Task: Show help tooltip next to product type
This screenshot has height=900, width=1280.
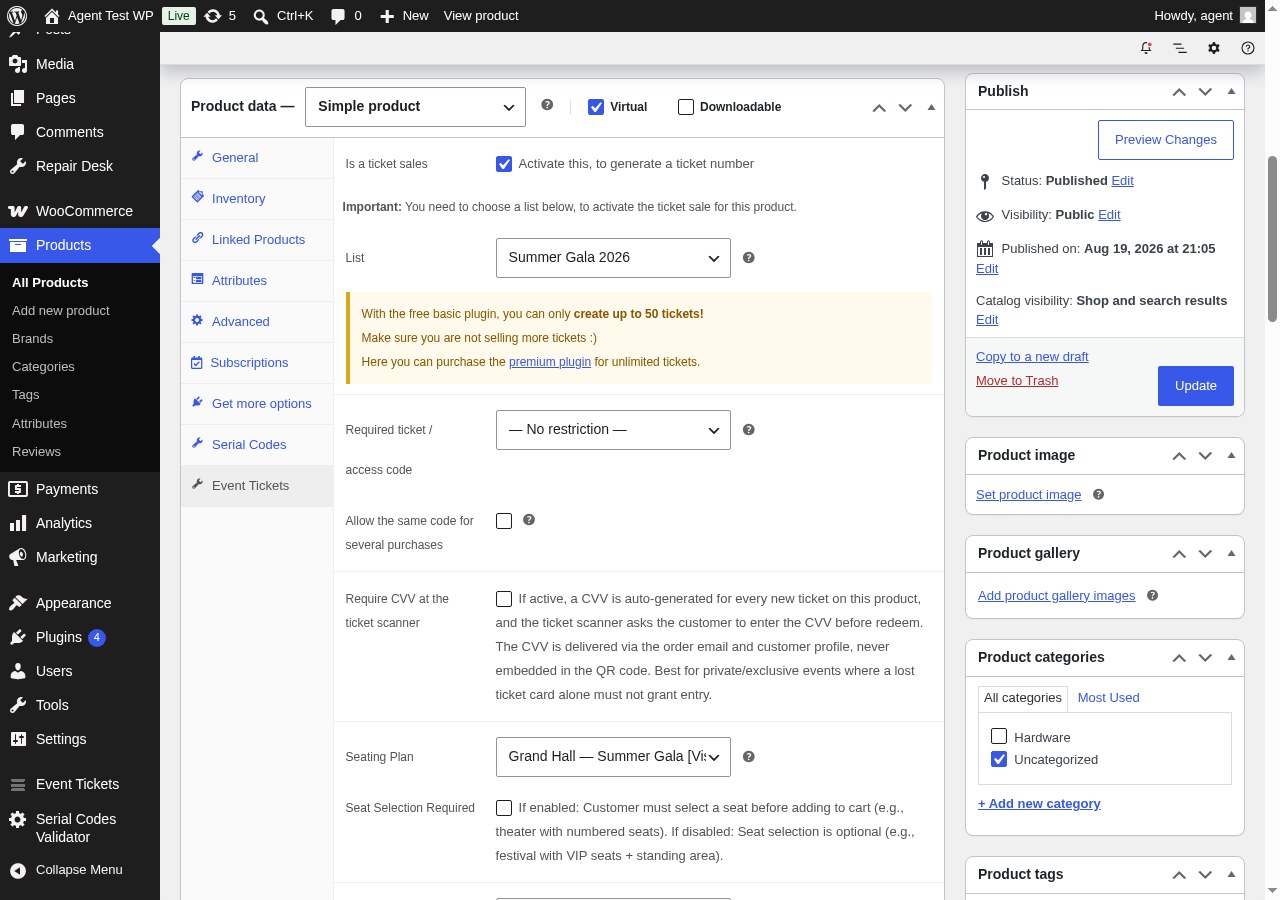Action: 547,104
